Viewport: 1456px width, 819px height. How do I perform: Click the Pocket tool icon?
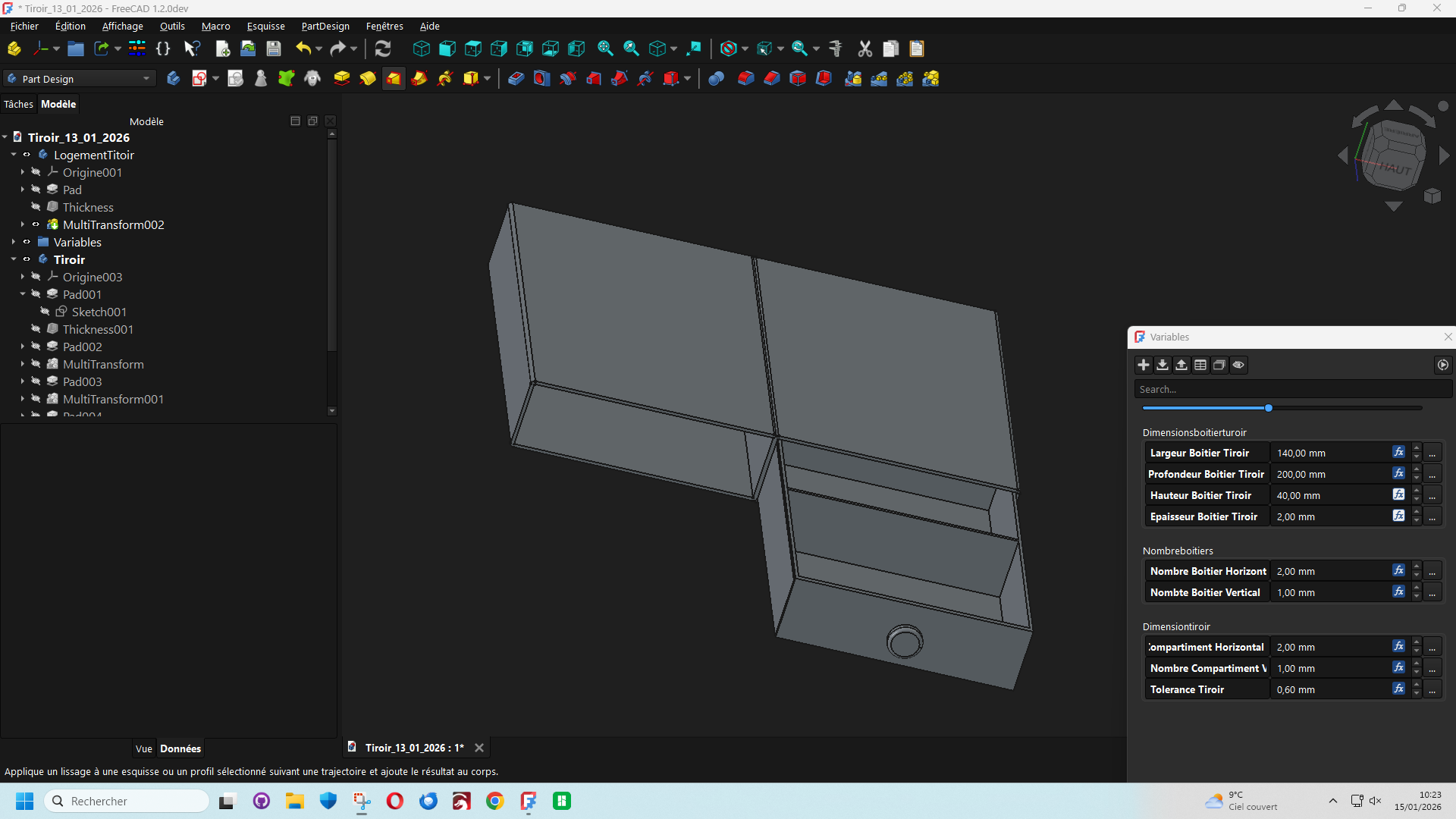pyautogui.click(x=516, y=78)
